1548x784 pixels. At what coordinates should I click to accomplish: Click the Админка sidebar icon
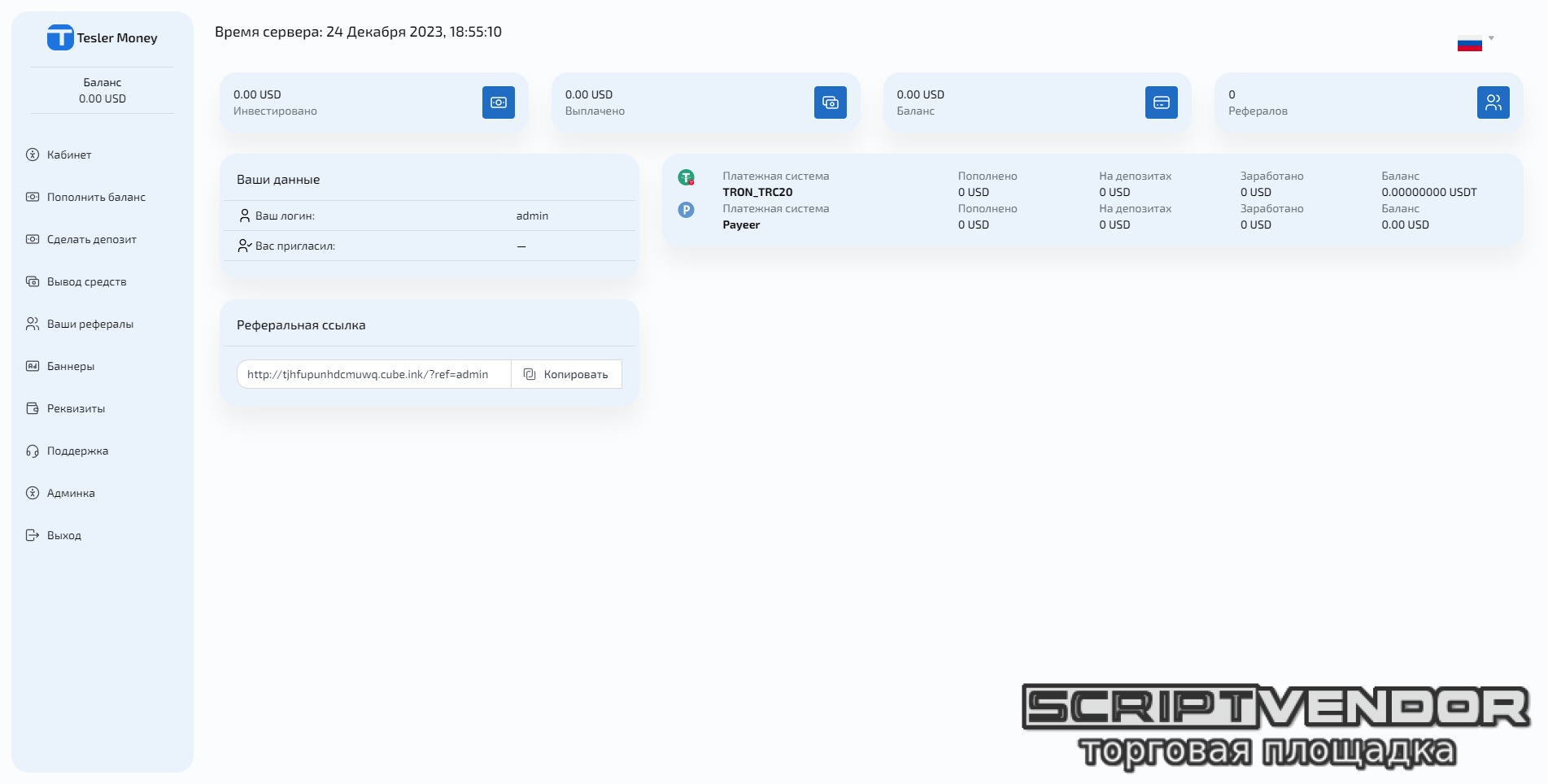[x=33, y=493]
